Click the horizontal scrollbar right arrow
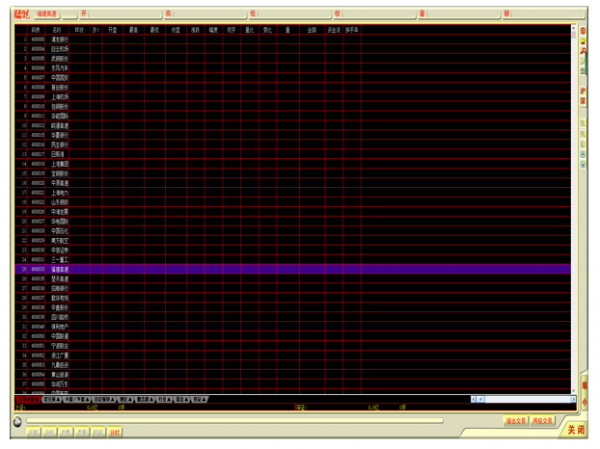The width and height of the screenshot is (600, 449). click(573, 399)
